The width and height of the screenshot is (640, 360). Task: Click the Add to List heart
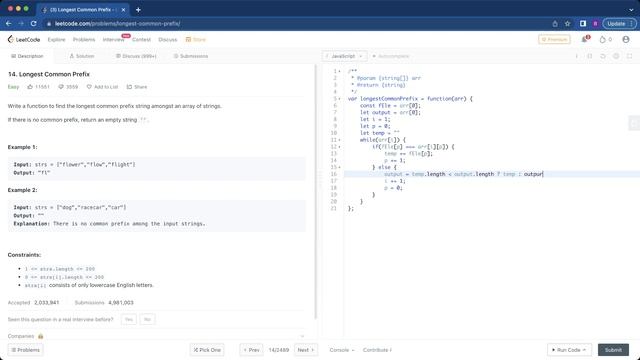point(89,87)
